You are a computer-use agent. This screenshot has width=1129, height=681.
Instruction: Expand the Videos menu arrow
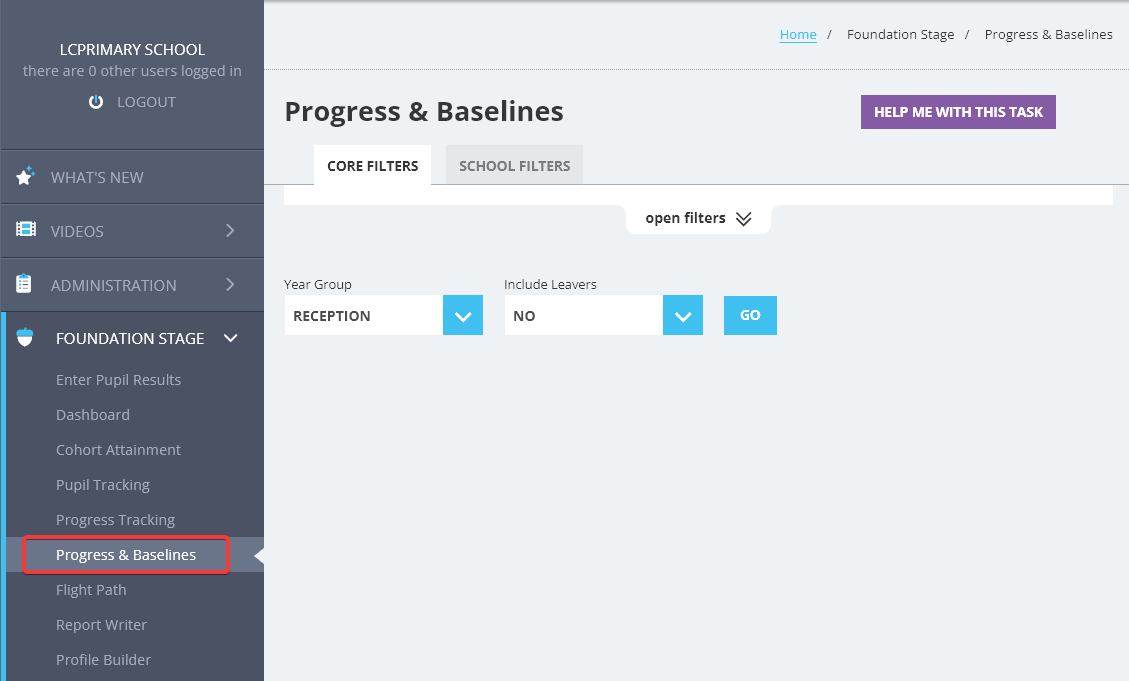[230, 230]
